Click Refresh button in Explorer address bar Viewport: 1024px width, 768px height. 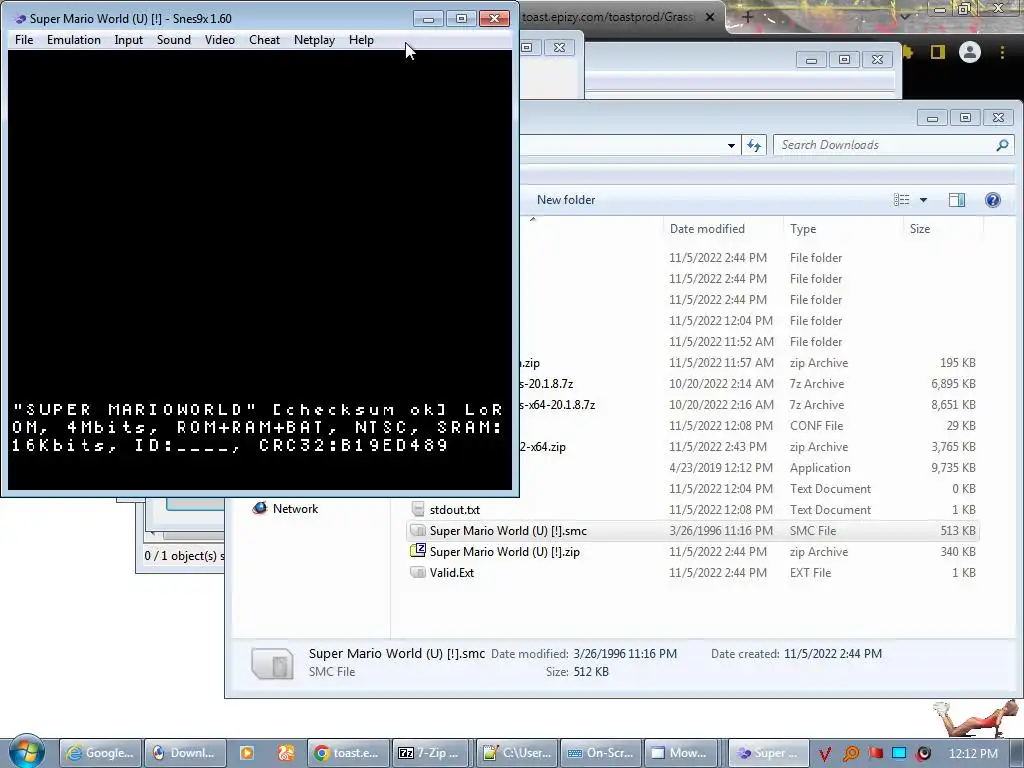[x=754, y=145]
